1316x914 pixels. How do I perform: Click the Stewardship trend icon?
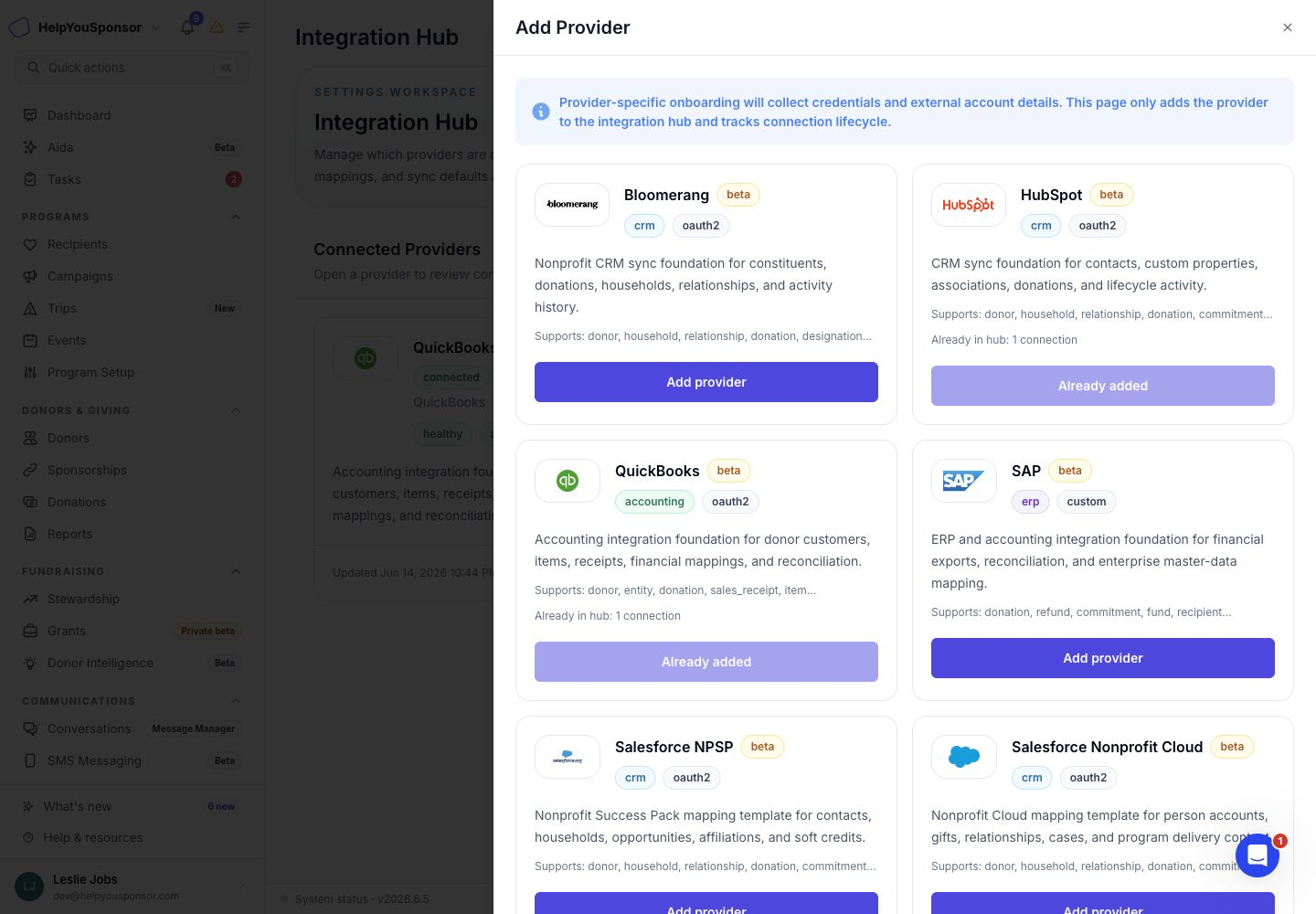pyautogui.click(x=30, y=599)
